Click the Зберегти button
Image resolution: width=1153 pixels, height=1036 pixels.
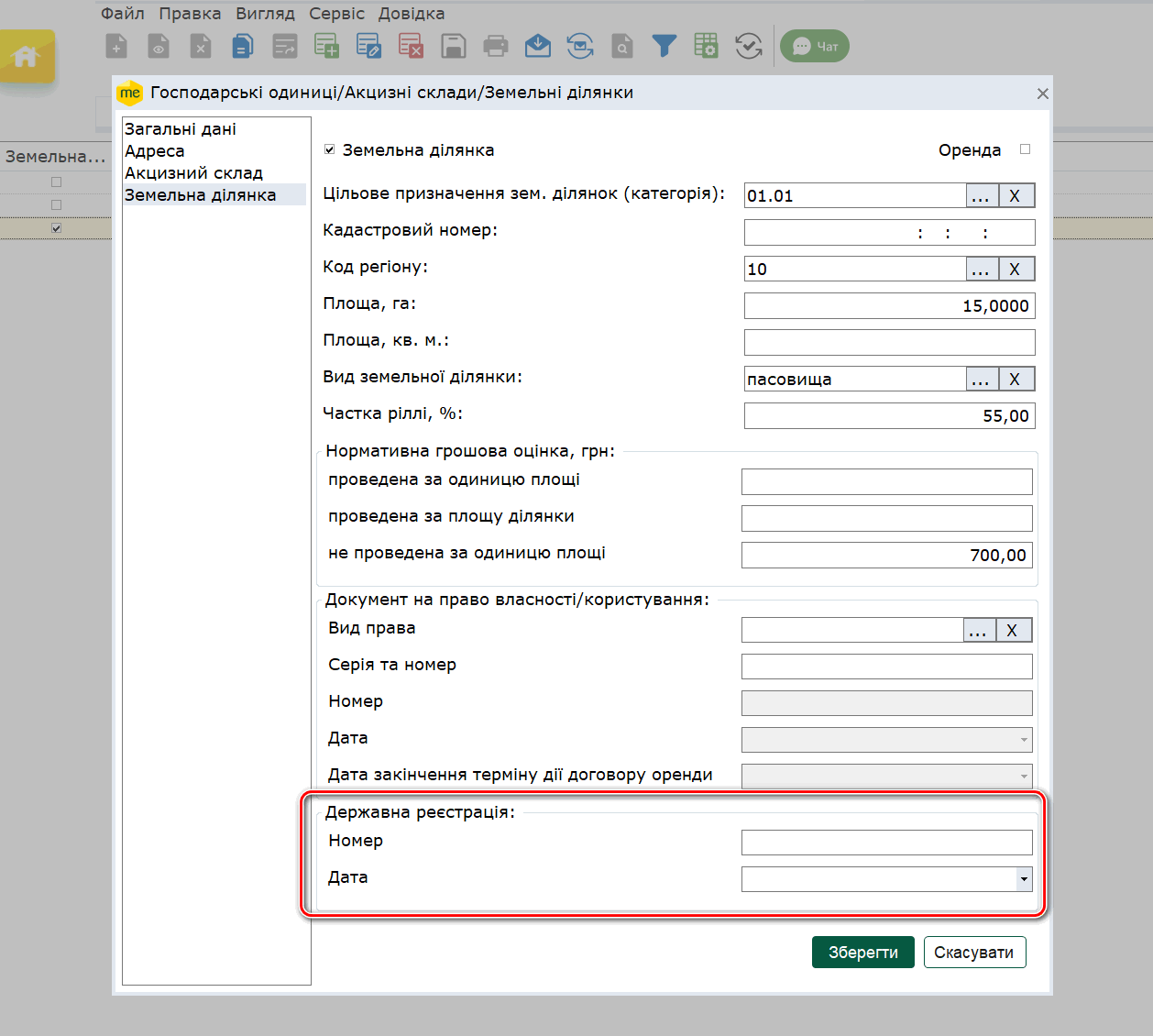862,953
